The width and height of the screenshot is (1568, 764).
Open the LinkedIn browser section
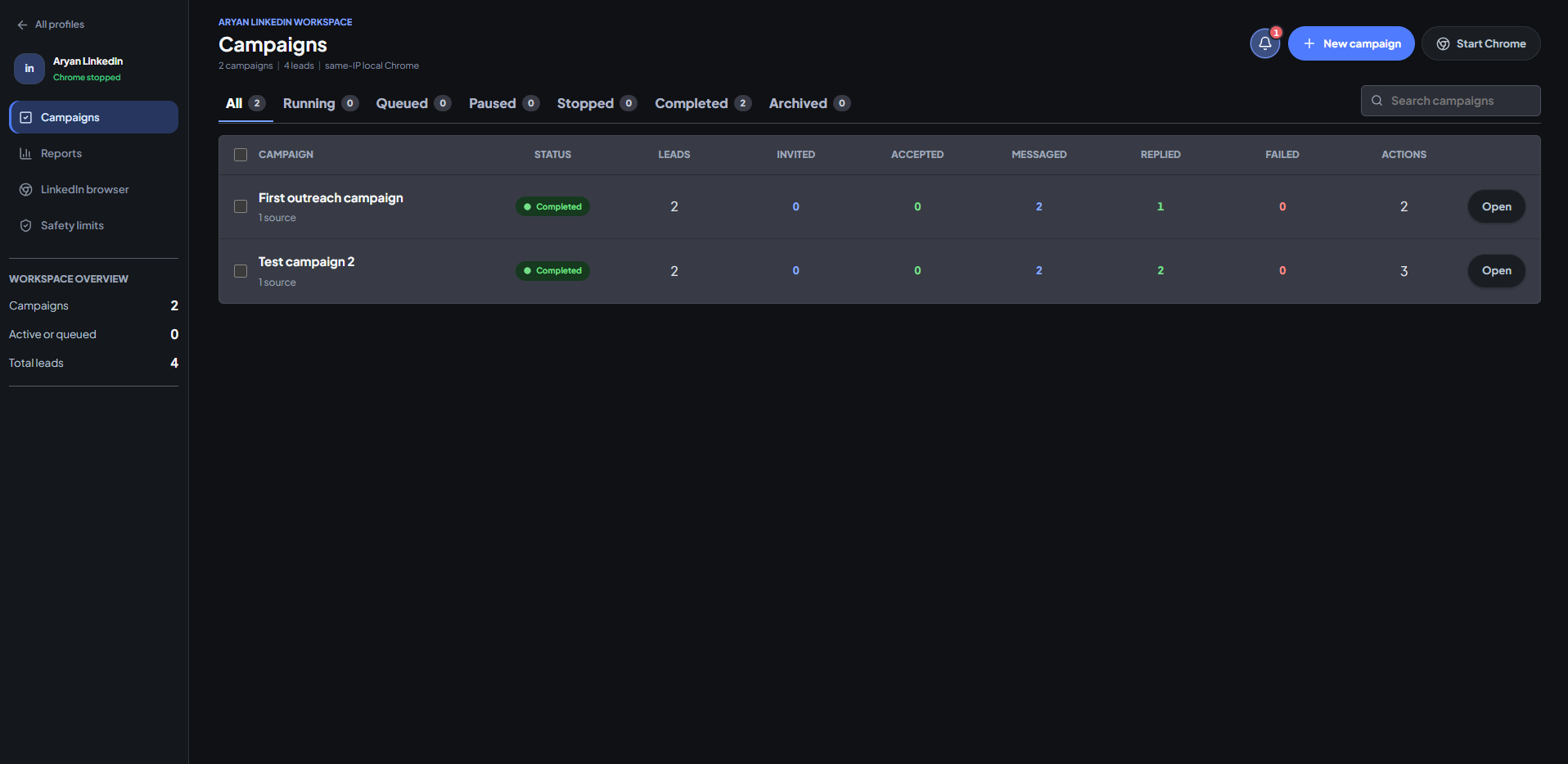tap(93, 189)
